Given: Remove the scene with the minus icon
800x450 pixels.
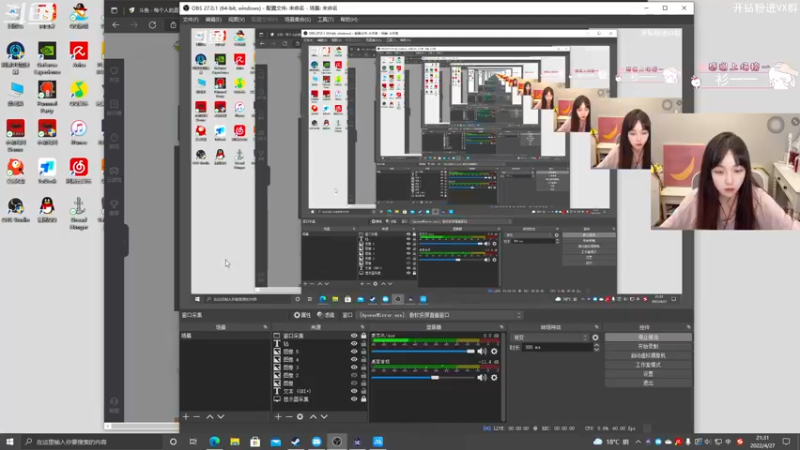Looking at the screenshot, I should (196, 417).
